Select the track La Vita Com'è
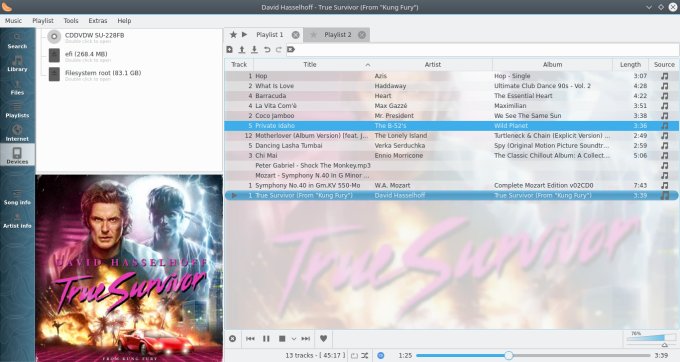The height and width of the screenshot is (362, 680). click(452, 106)
